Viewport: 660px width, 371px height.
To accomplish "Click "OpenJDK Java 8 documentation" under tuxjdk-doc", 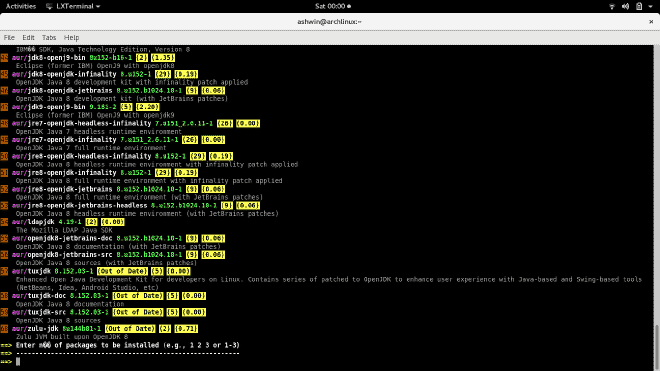I will [70, 304].
